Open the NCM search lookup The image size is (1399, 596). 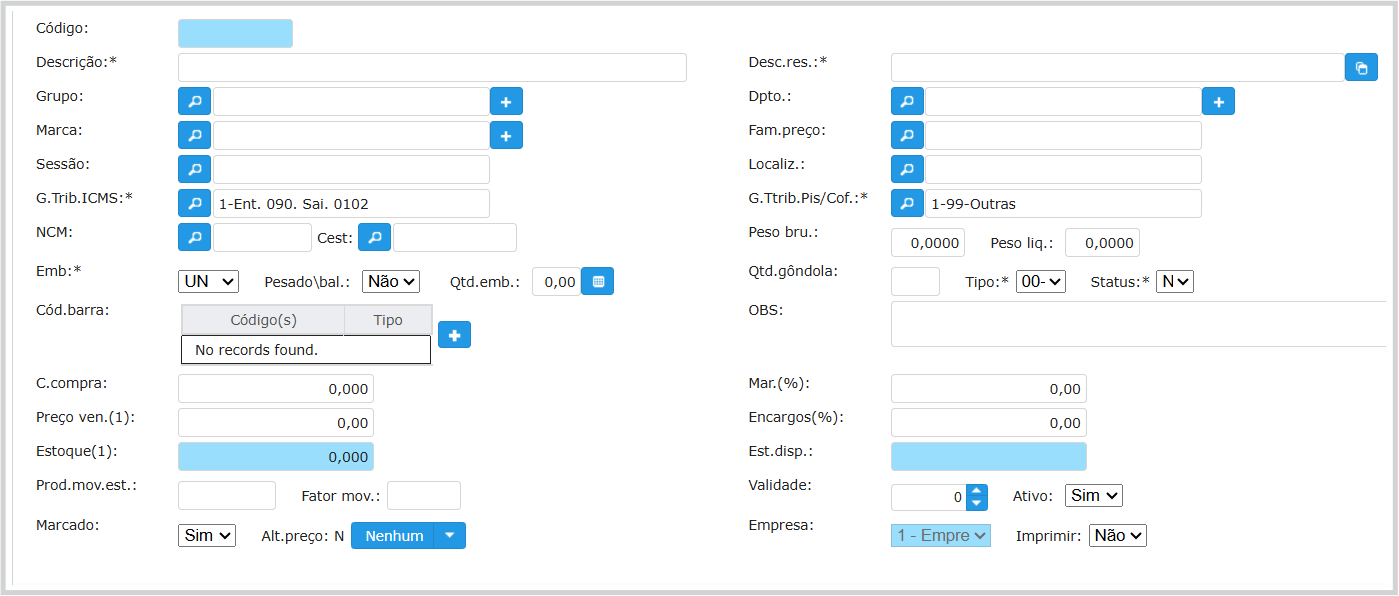(x=194, y=237)
